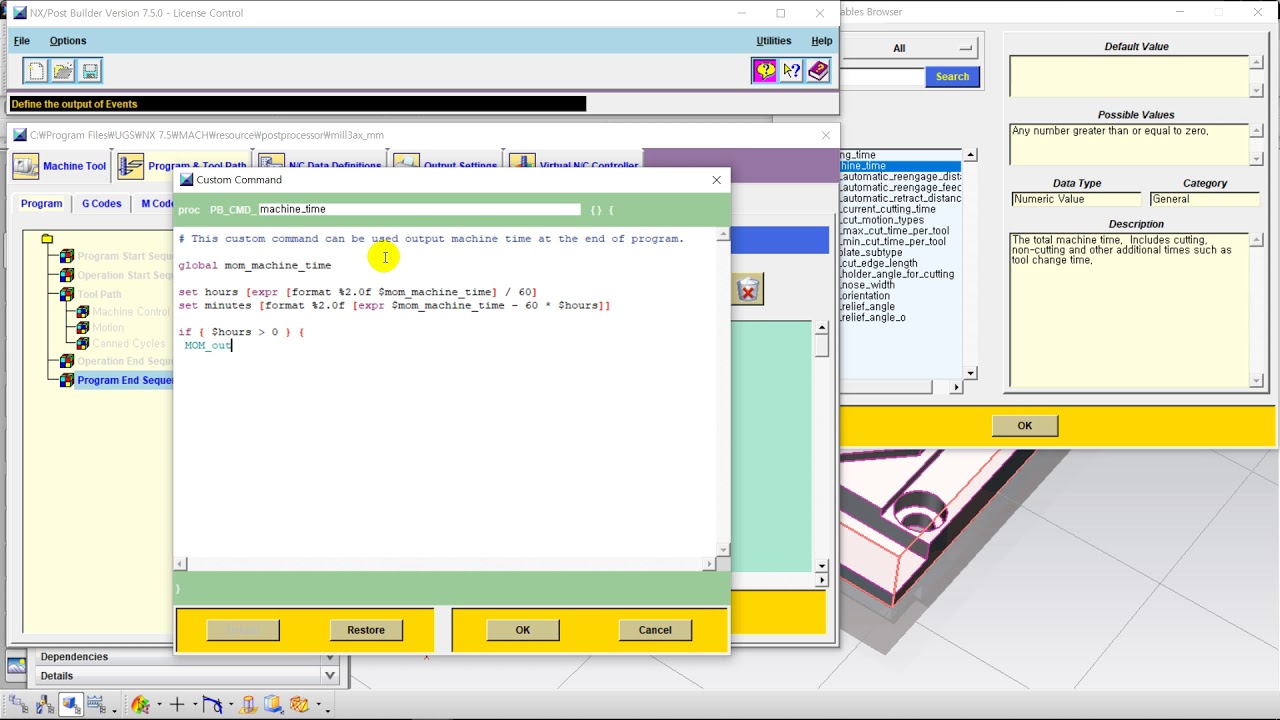Click OK in the Custom Command dialog
The image size is (1280, 720).
[523, 630]
